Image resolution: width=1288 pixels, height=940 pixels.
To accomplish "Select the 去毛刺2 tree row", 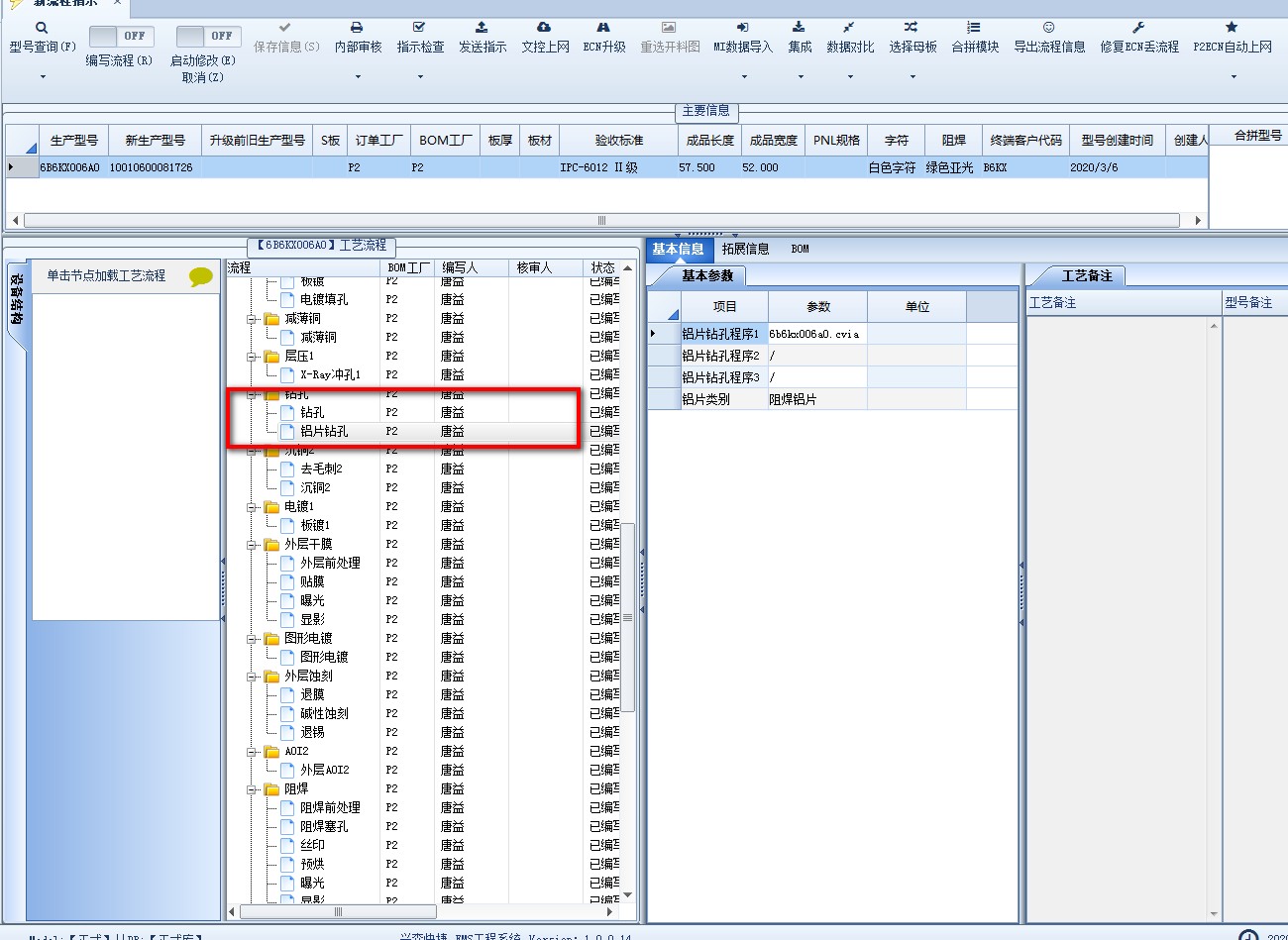I will point(321,469).
